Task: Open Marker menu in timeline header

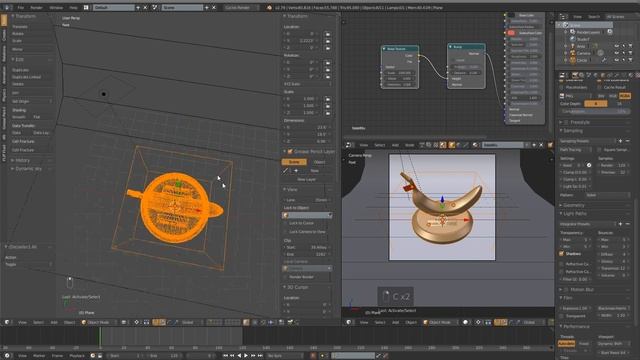Action: coord(39,356)
